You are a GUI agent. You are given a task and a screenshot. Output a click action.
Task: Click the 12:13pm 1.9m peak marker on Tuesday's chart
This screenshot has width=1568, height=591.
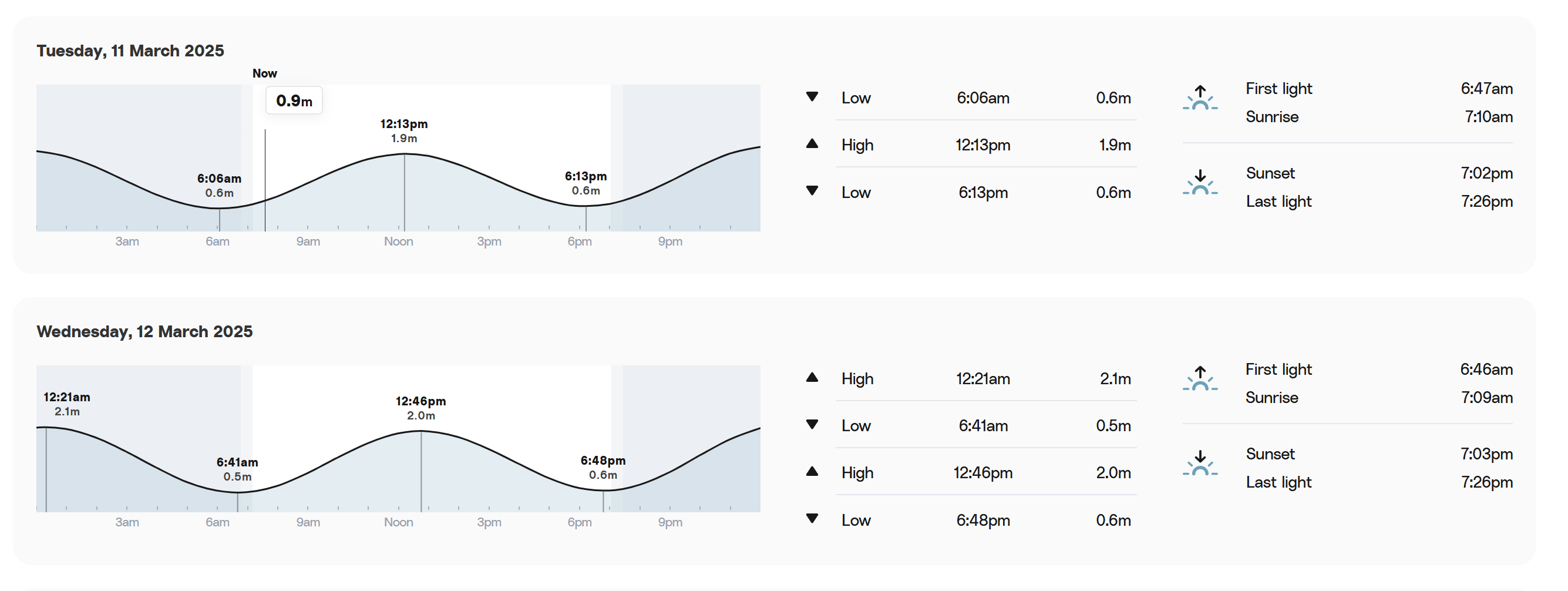404,131
